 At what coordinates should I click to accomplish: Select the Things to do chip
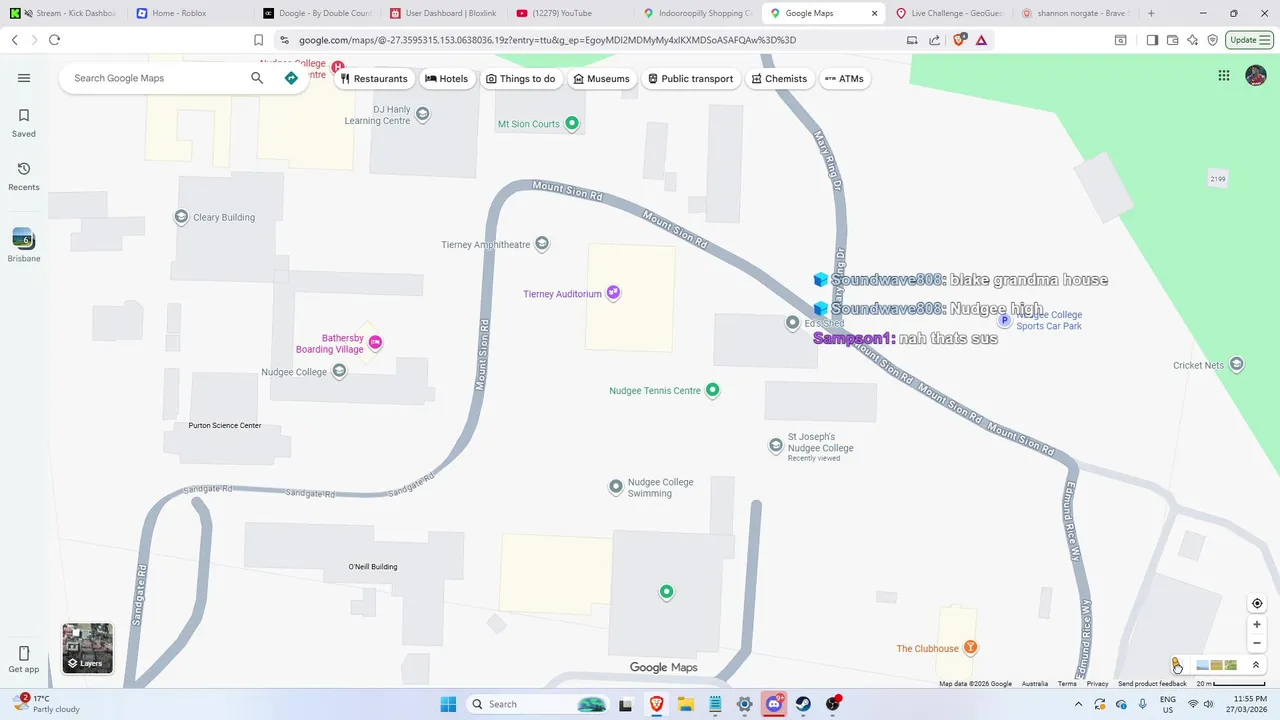(x=521, y=79)
